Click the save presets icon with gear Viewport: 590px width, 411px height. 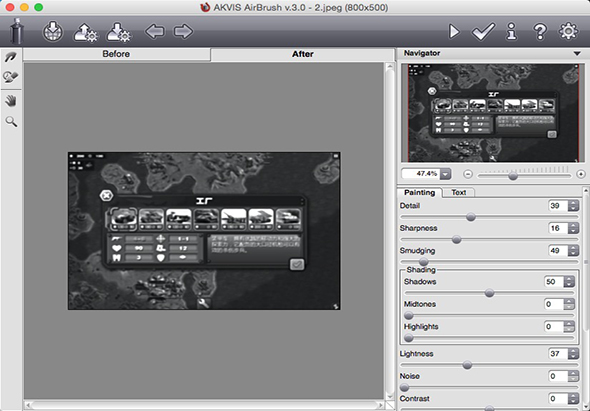click(x=119, y=32)
